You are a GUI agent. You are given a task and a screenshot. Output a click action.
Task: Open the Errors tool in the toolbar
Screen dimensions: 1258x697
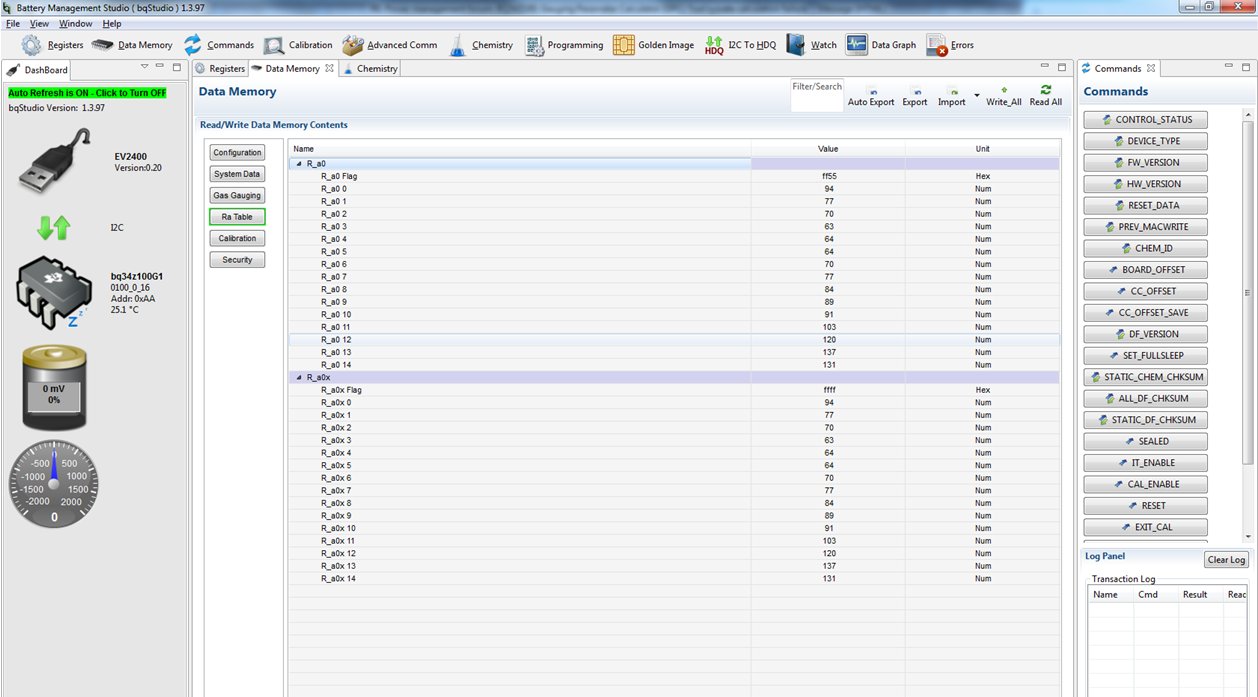coord(950,45)
